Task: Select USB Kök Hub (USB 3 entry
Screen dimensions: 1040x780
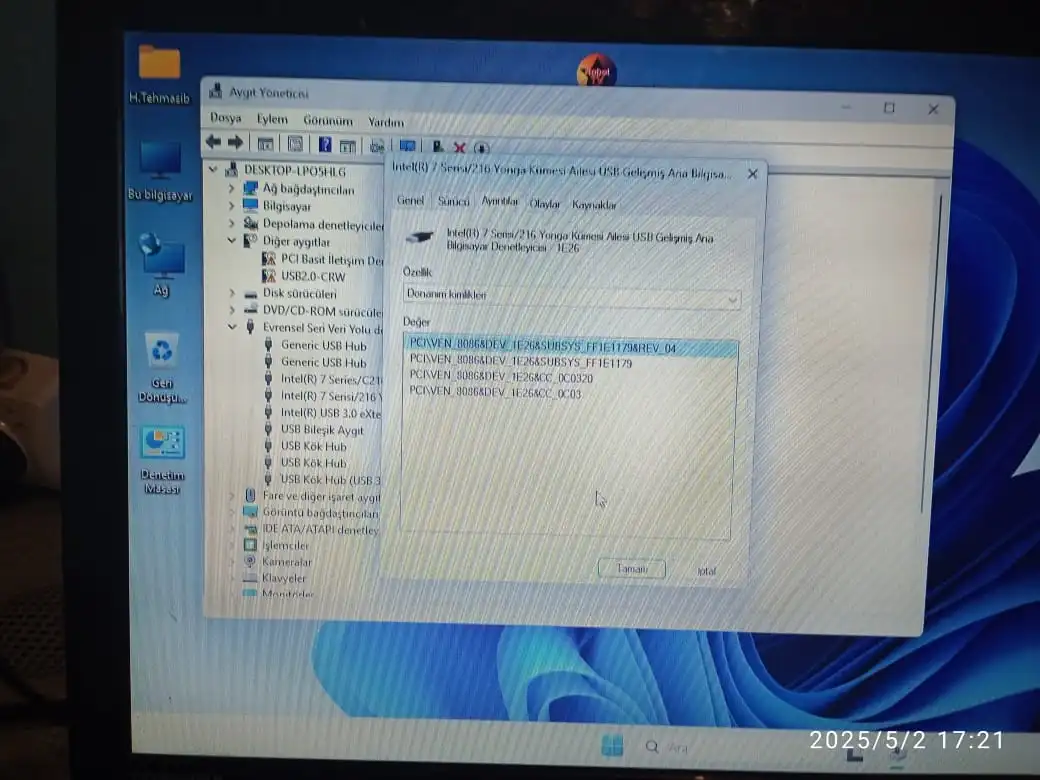Action: coord(330,479)
